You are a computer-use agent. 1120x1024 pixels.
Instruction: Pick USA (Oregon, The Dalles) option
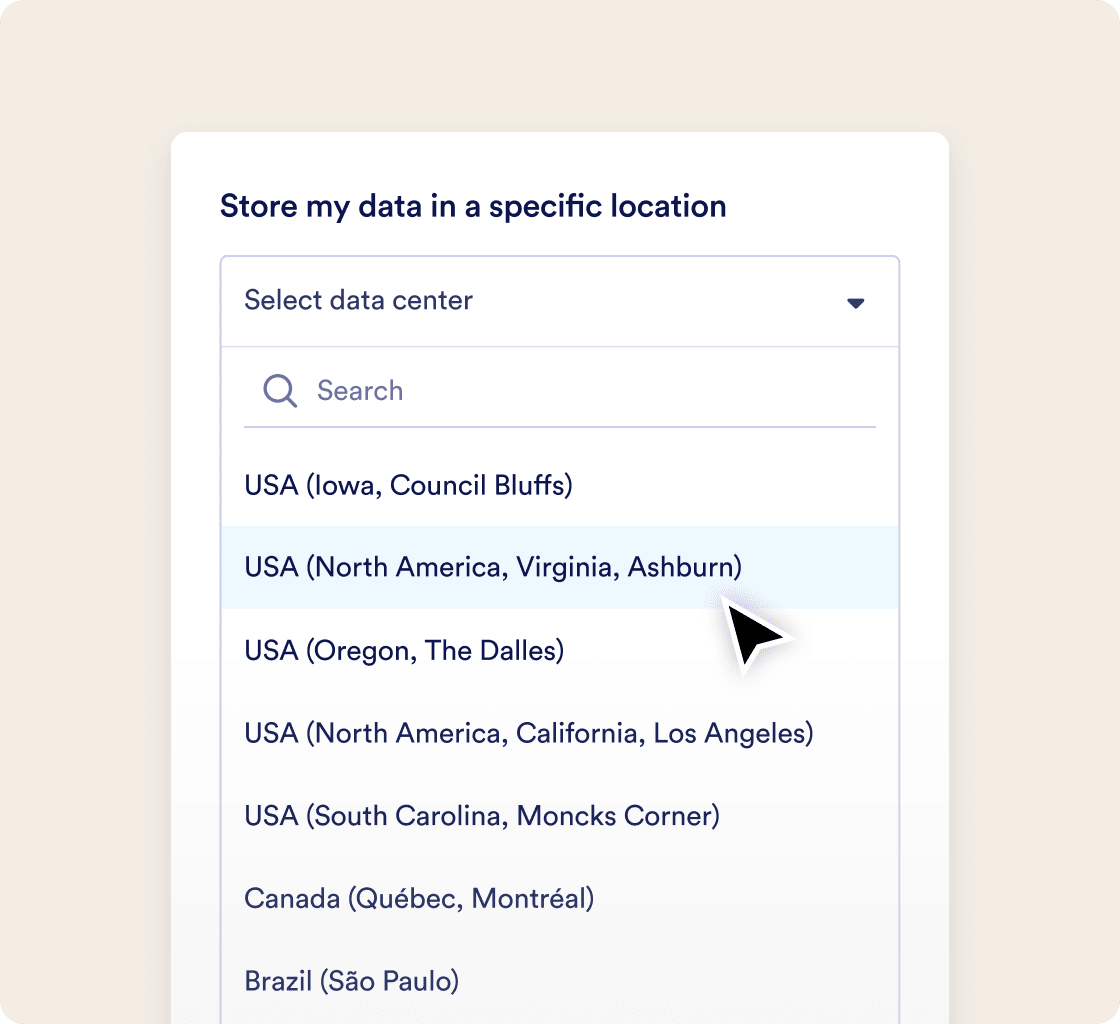coord(559,650)
